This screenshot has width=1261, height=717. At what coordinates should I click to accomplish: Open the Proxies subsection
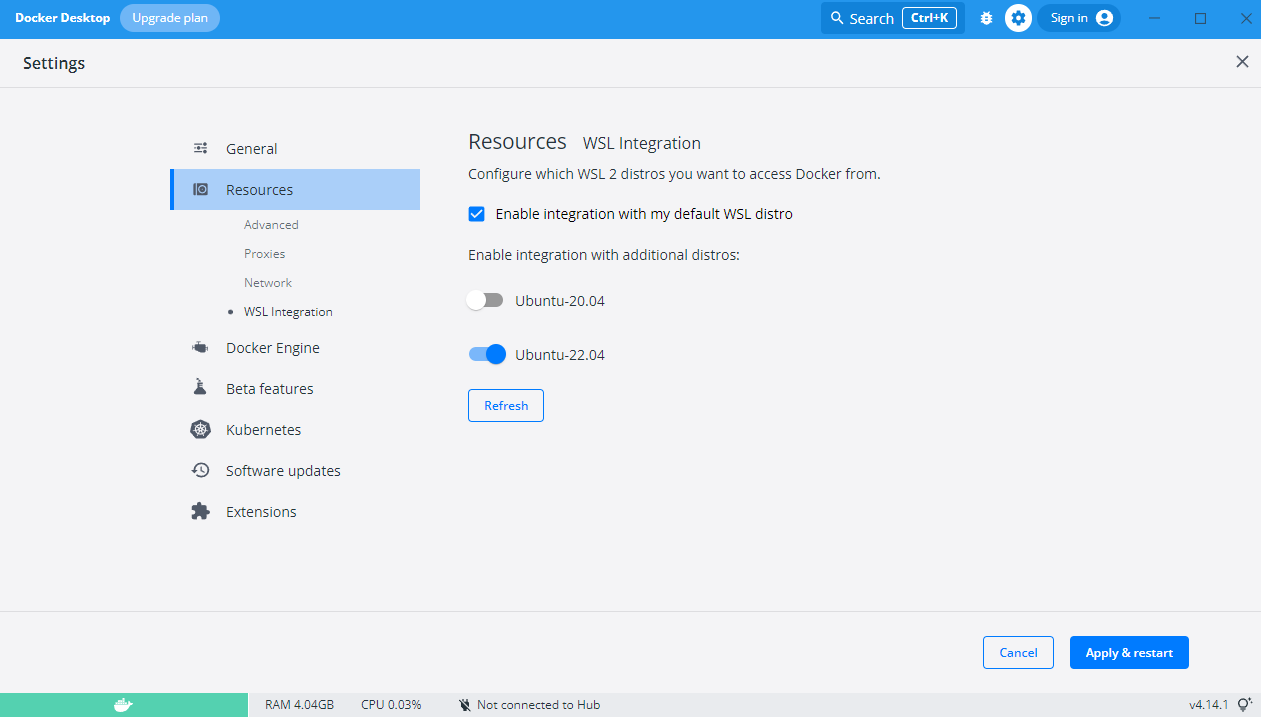pos(264,254)
